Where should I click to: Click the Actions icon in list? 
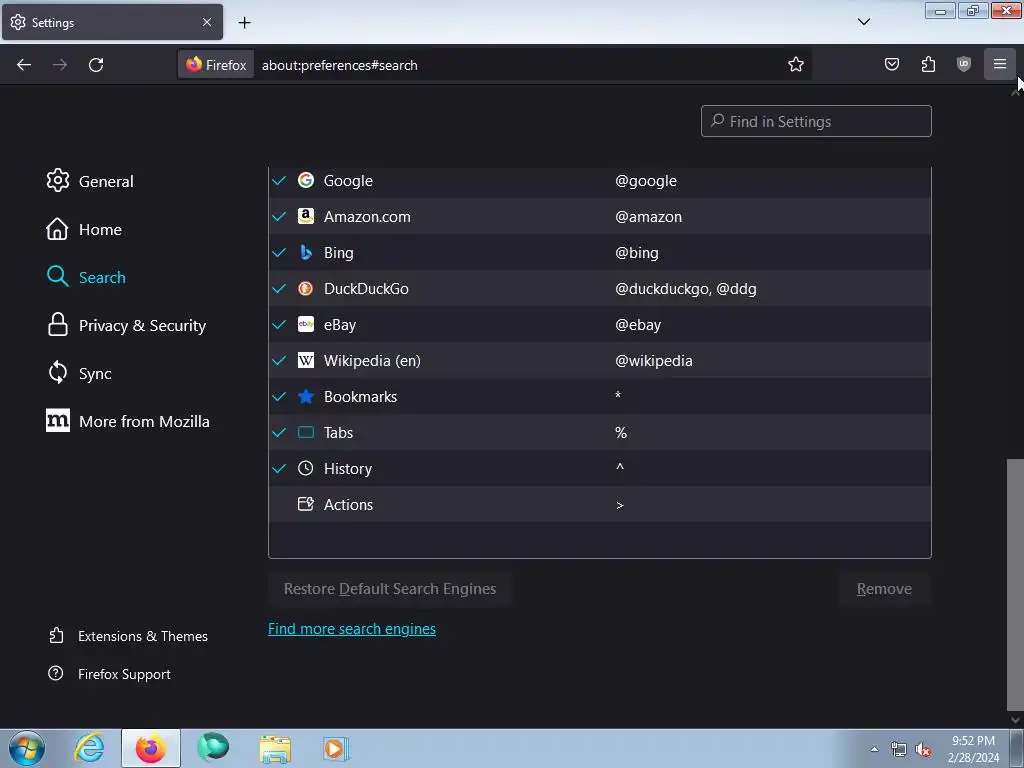click(306, 504)
